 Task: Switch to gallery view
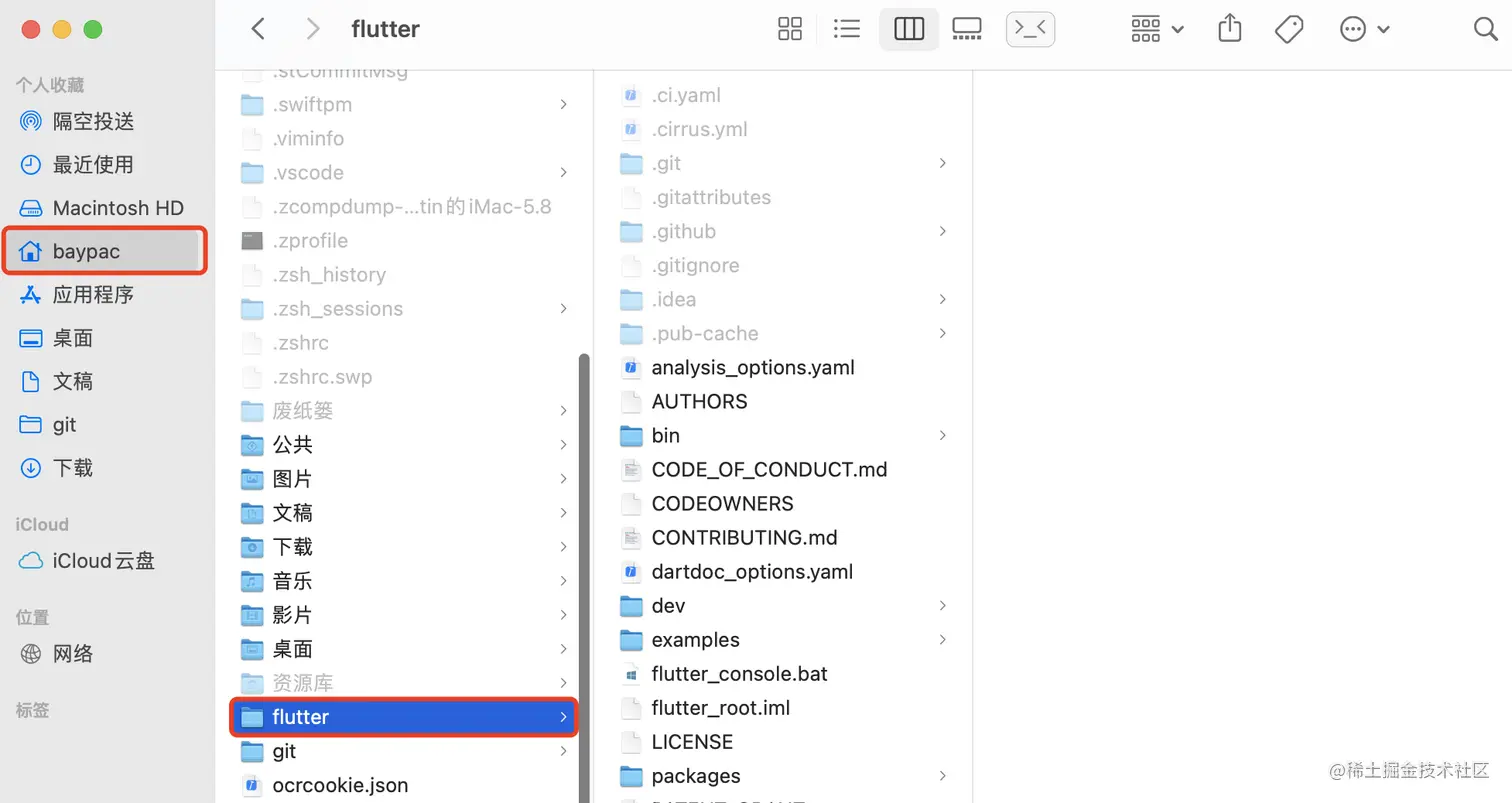click(967, 29)
